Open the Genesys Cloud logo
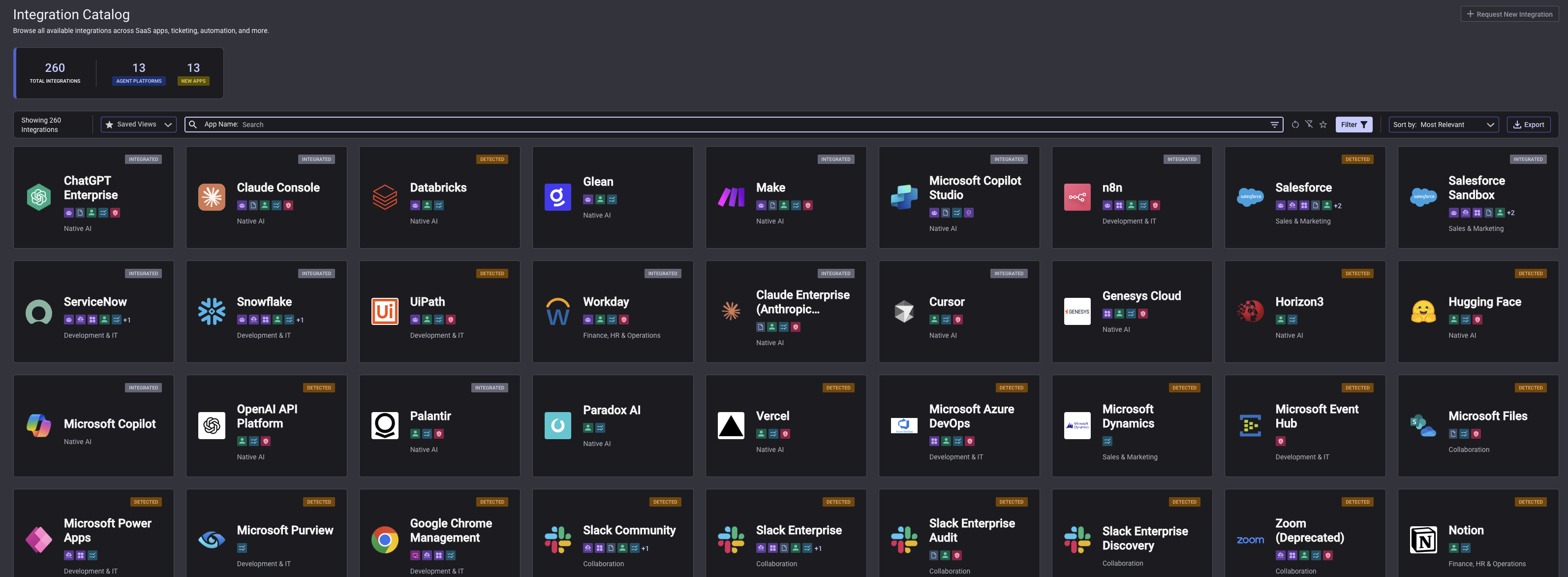 1077,311
